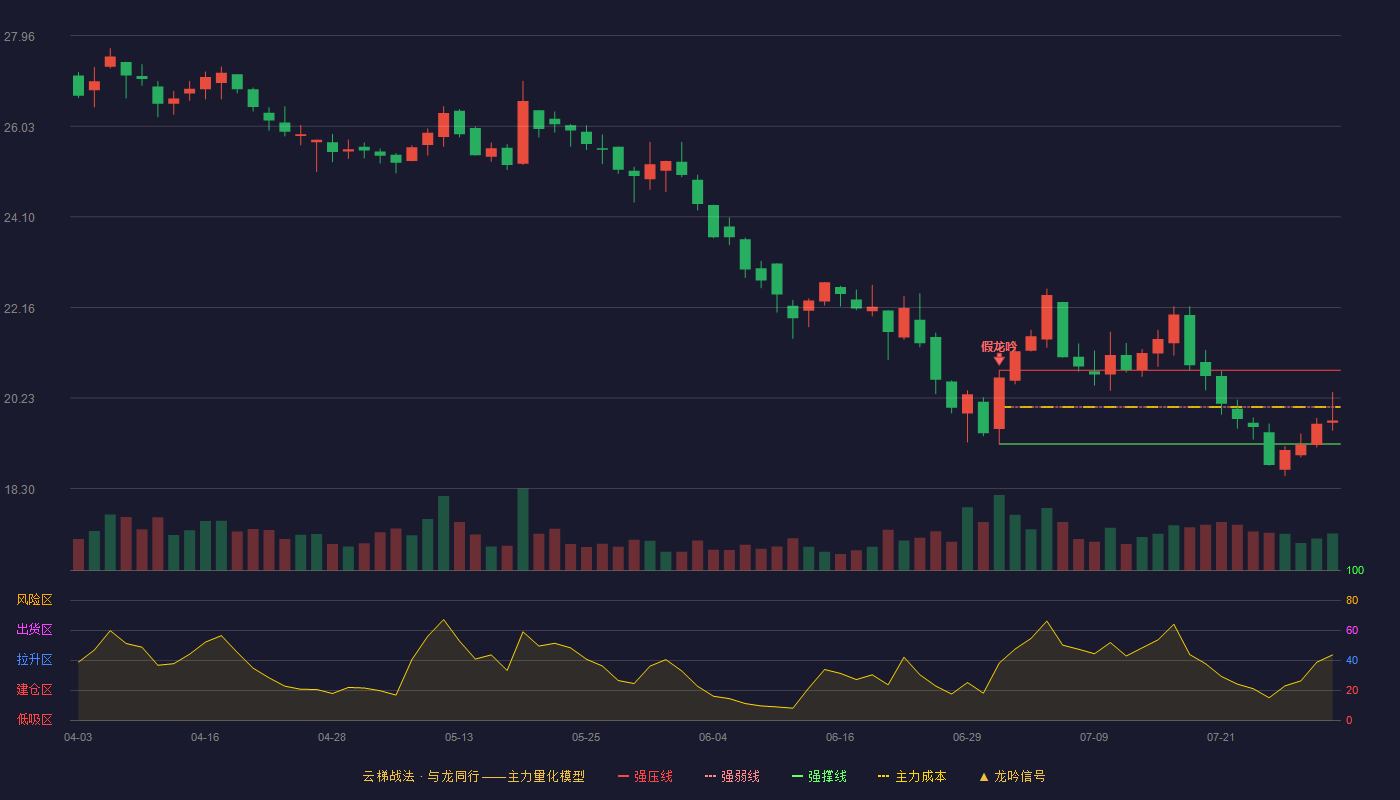Toggle the 强撑线 legend item
Viewport: 1400px width, 800px height.
[819, 776]
